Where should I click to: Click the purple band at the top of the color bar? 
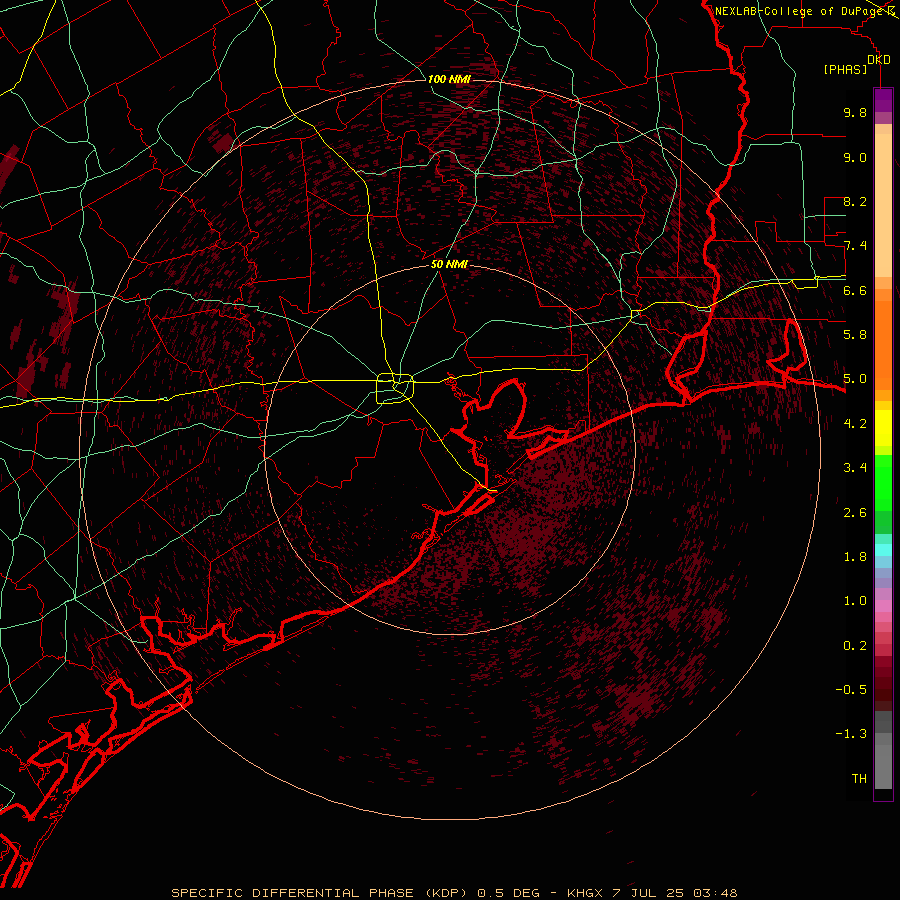(883, 100)
